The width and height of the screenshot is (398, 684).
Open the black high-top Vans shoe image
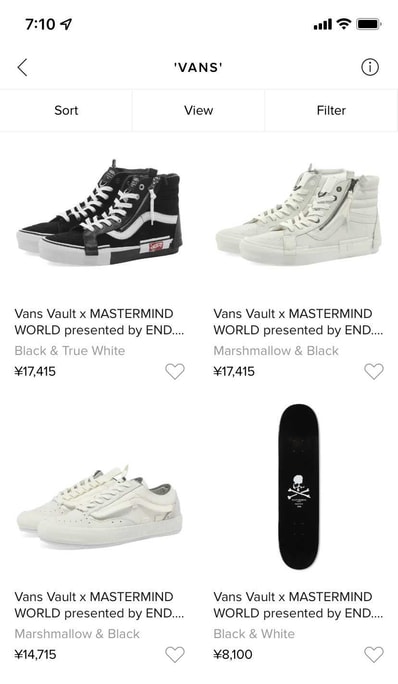99,212
